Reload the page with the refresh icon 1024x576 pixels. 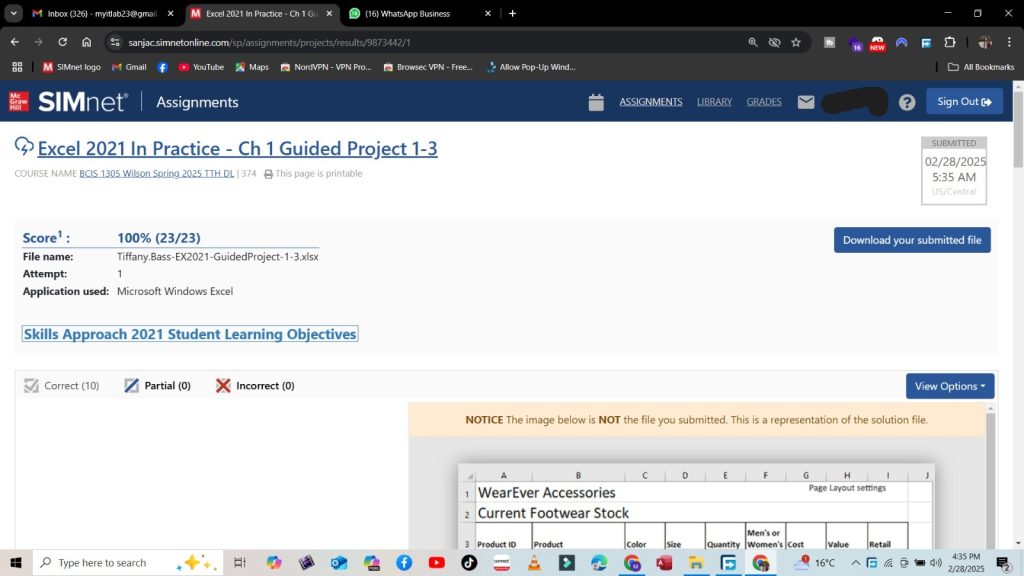coord(63,42)
